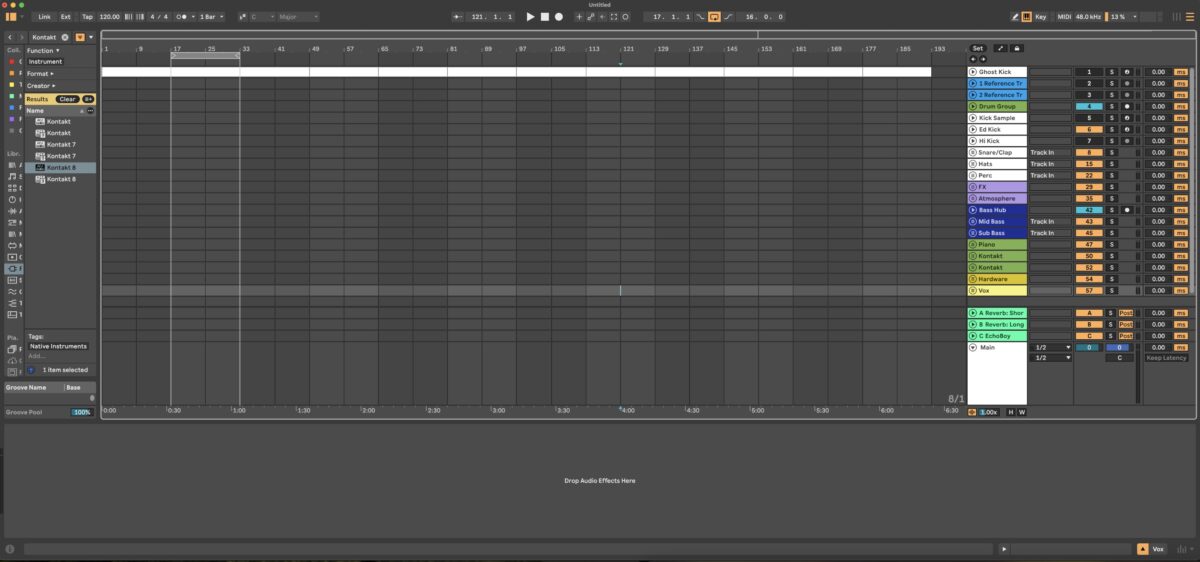Viewport: 1200px width, 562px height.
Task: Click the Stop transport button
Action: [545, 17]
